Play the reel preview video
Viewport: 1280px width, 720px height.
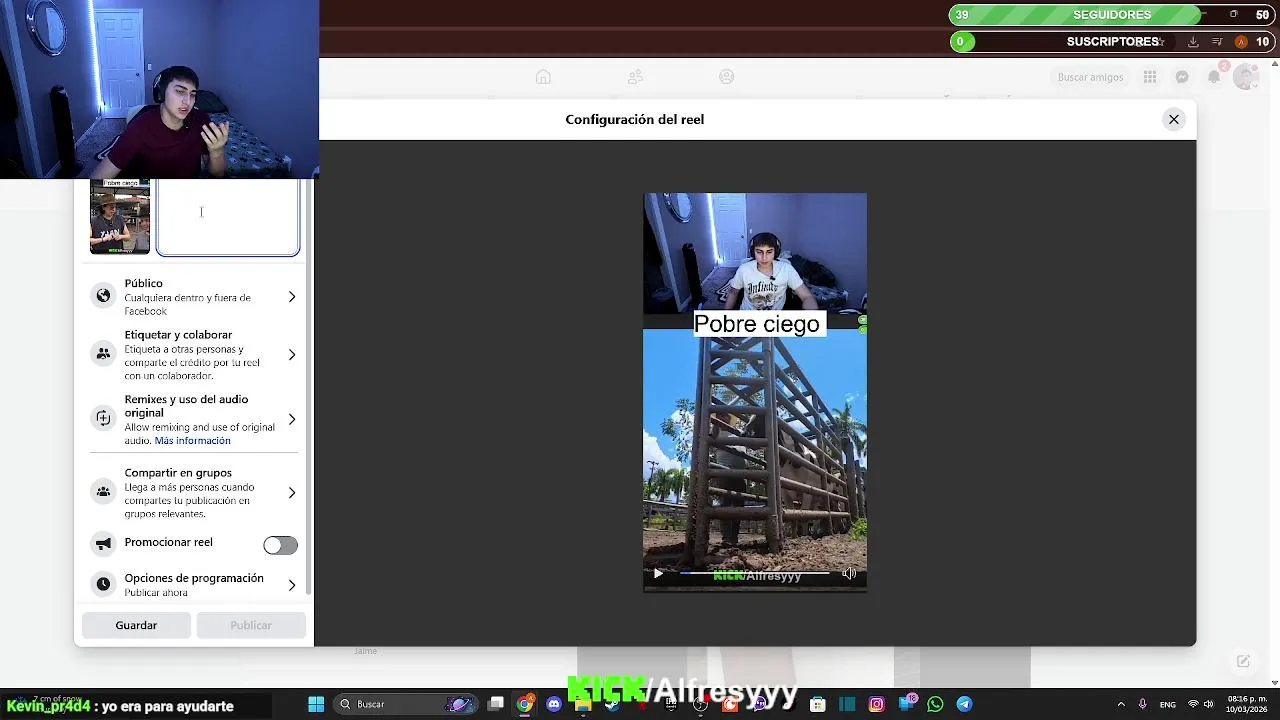point(658,574)
